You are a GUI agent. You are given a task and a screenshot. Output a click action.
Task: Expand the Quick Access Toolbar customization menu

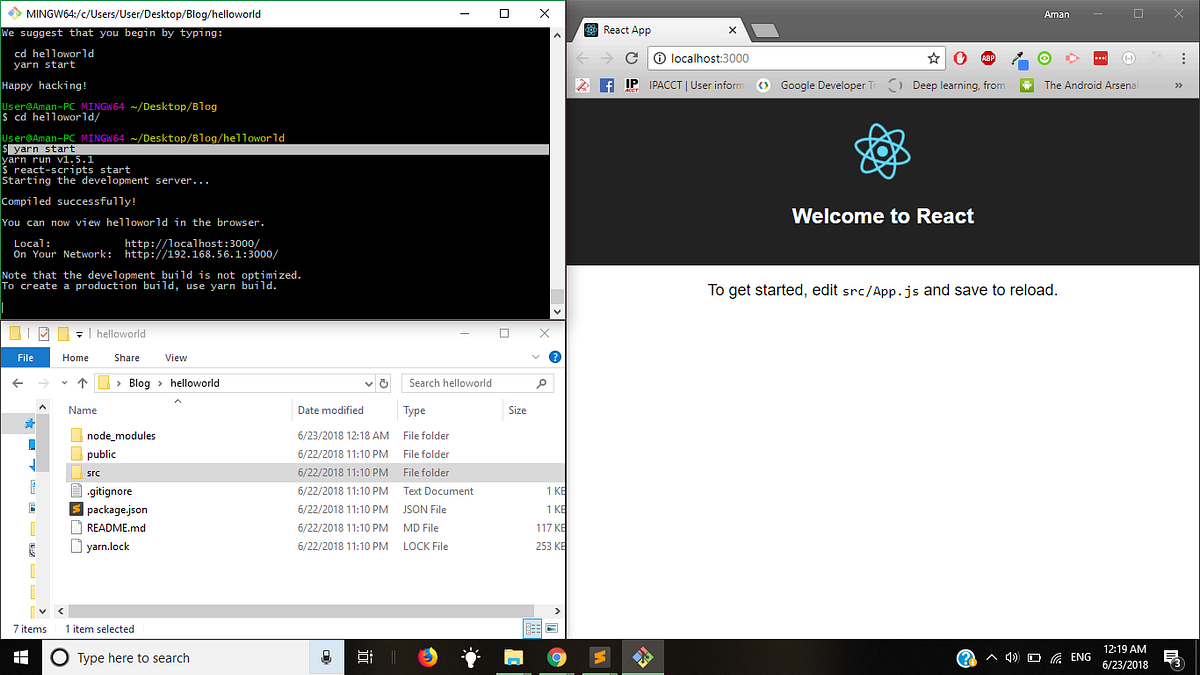(79, 333)
